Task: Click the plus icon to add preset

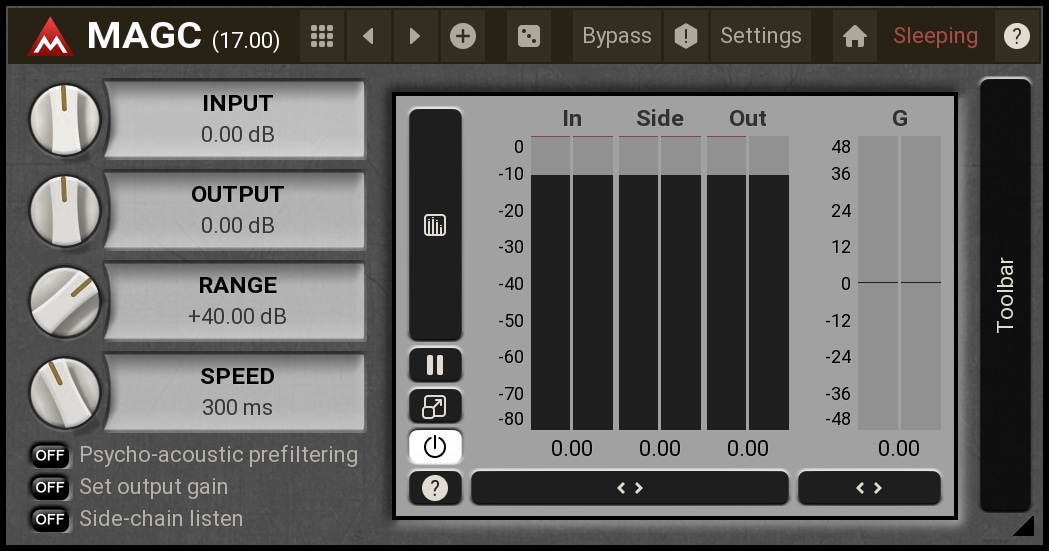Action: [x=462, y=37]
